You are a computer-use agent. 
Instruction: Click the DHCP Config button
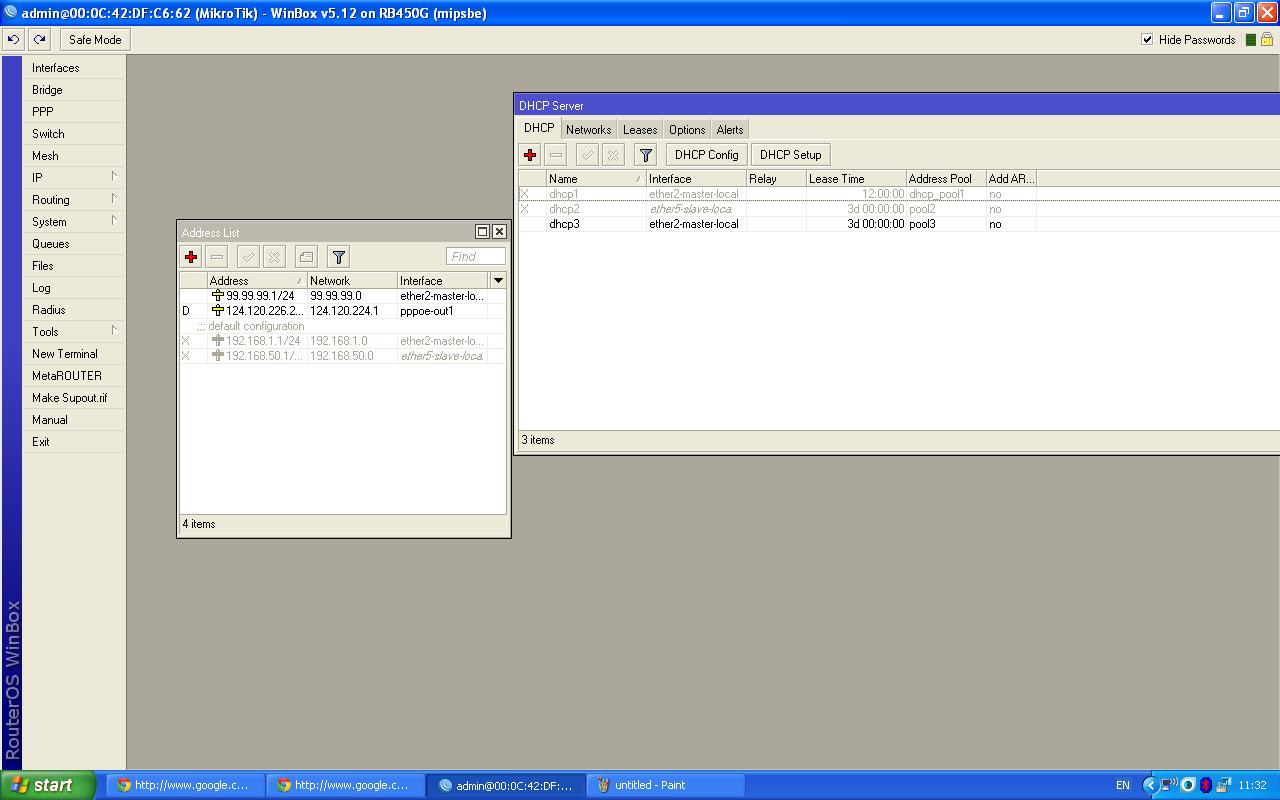(x=706, y=155)
